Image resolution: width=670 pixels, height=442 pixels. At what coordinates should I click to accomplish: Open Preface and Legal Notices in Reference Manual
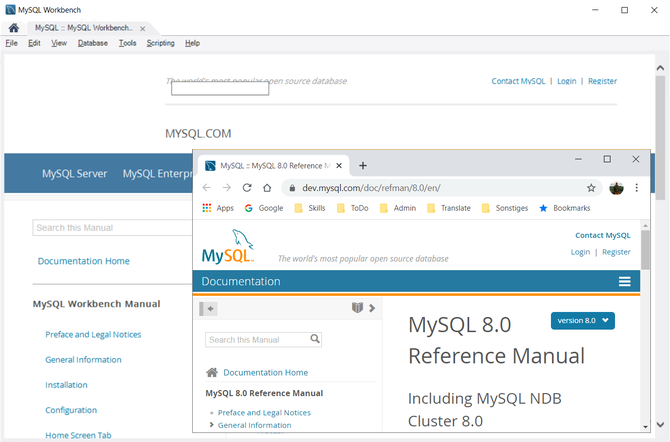click(x=264, y=413)
